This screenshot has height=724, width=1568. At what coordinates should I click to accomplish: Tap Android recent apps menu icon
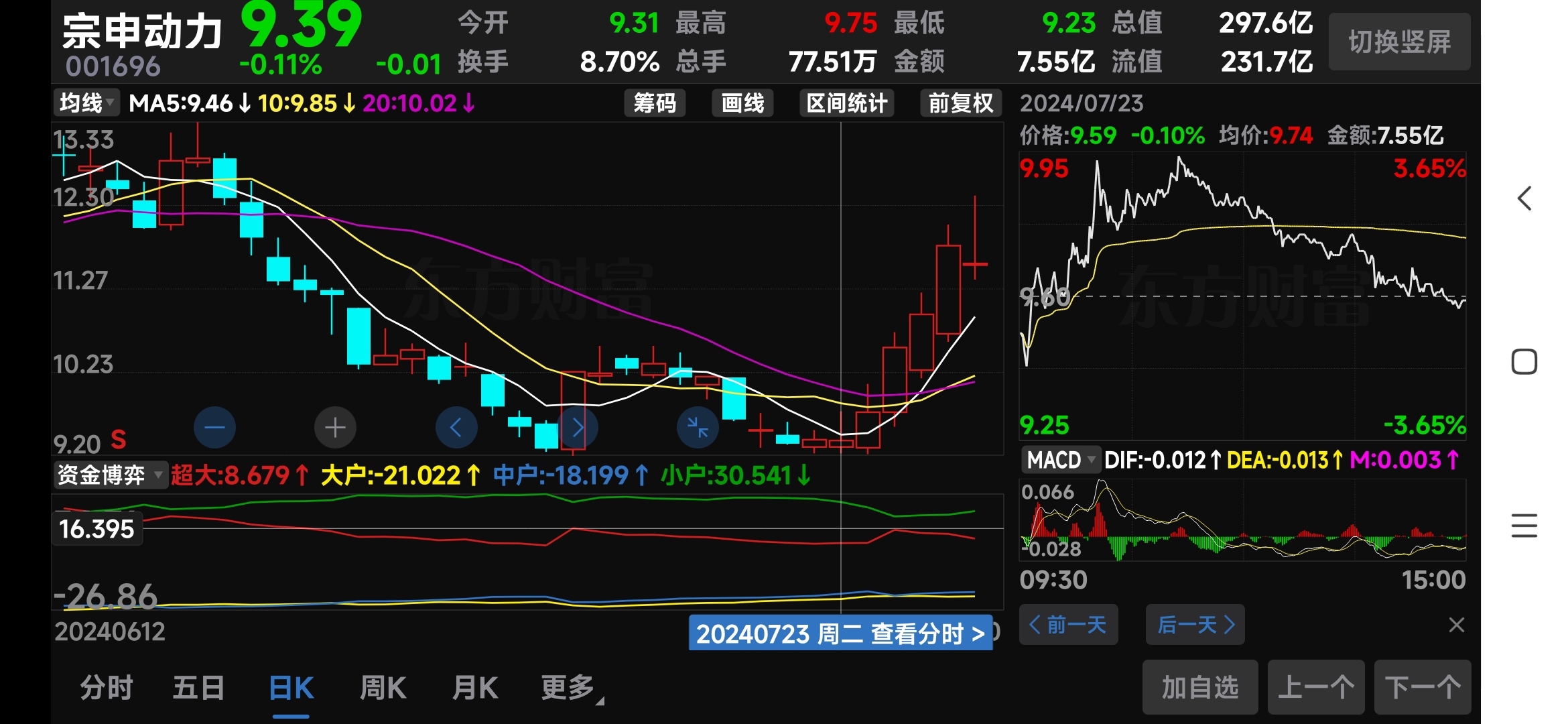point(1524,525)
